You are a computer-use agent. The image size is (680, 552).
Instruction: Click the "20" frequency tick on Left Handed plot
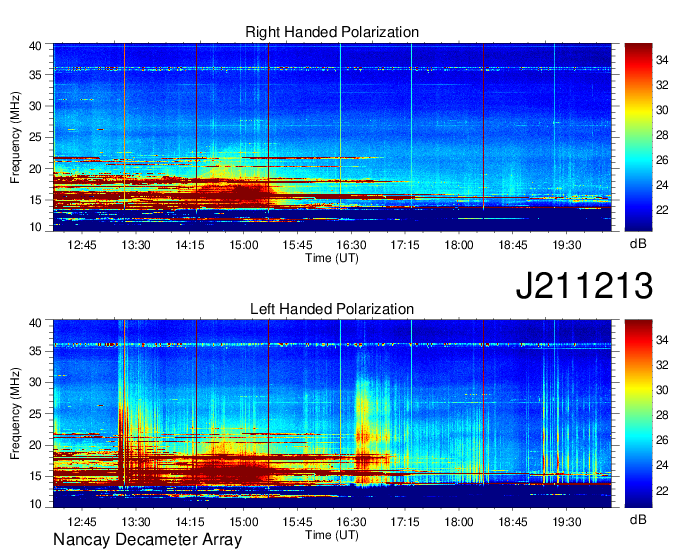point(35,445)
